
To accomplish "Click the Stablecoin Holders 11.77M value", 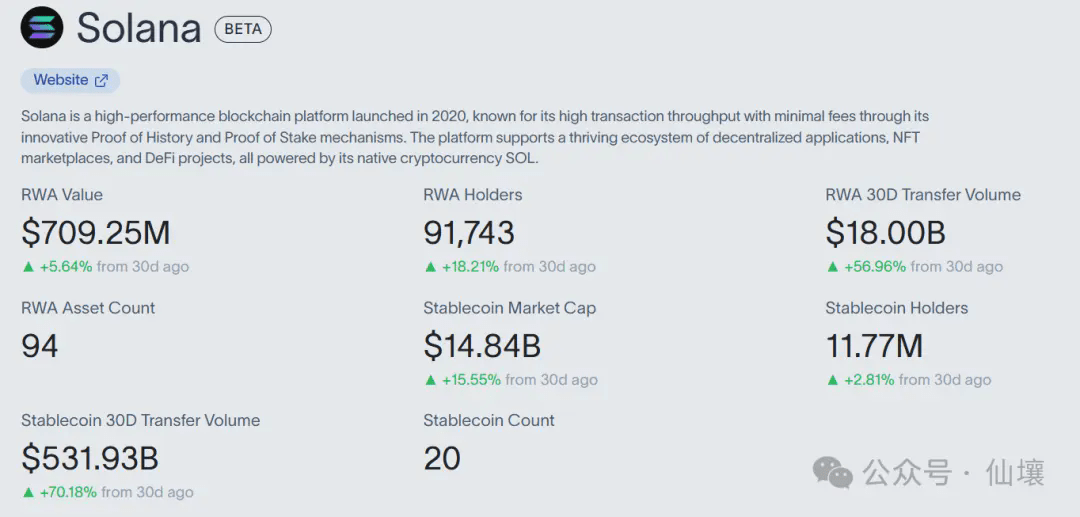I will tap(874, 346).
